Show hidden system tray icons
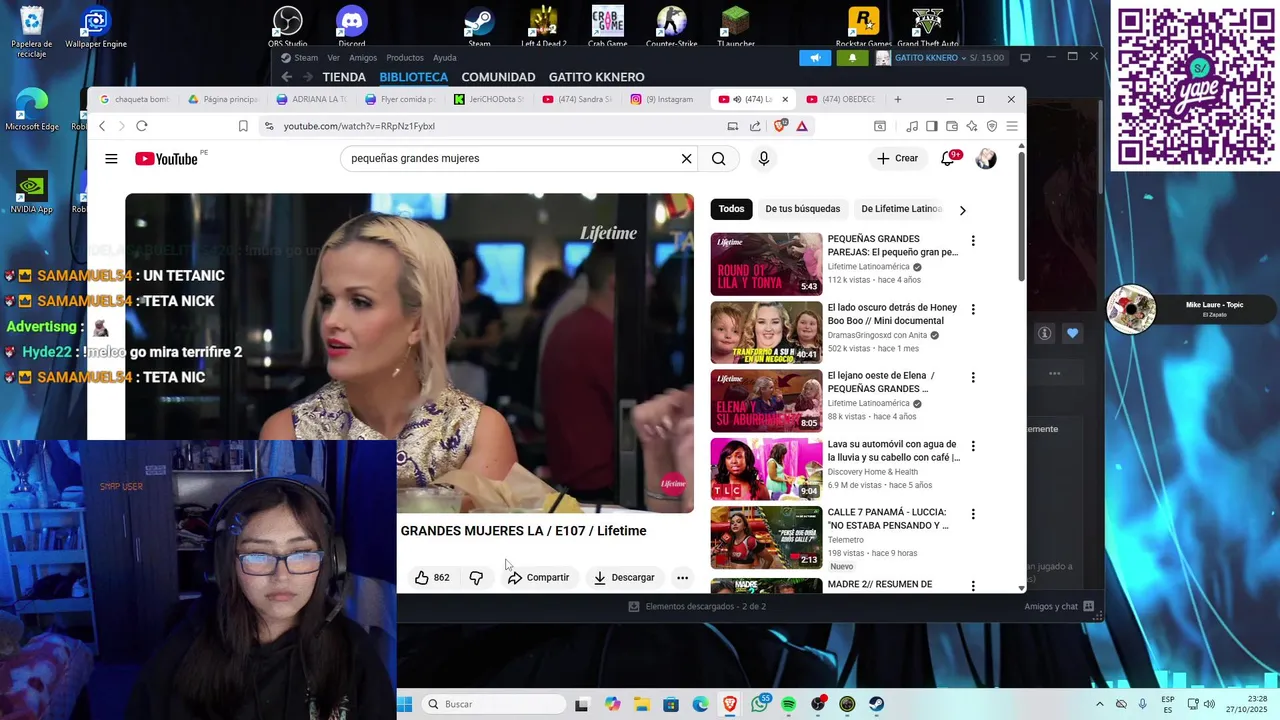The height and width of the screenshot is (720, 1280). pos(1100,704)
